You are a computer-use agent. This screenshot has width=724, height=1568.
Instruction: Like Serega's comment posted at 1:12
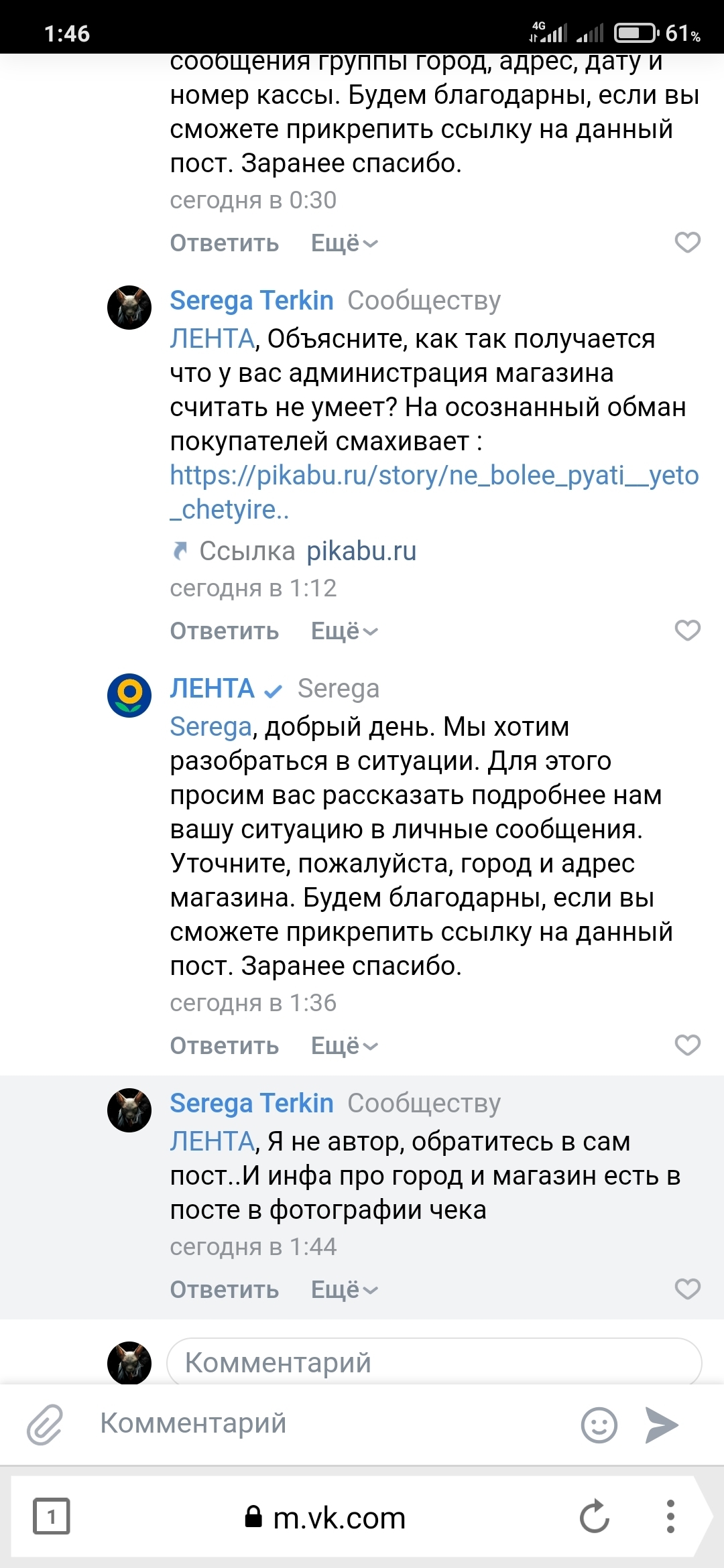(687, 631)
